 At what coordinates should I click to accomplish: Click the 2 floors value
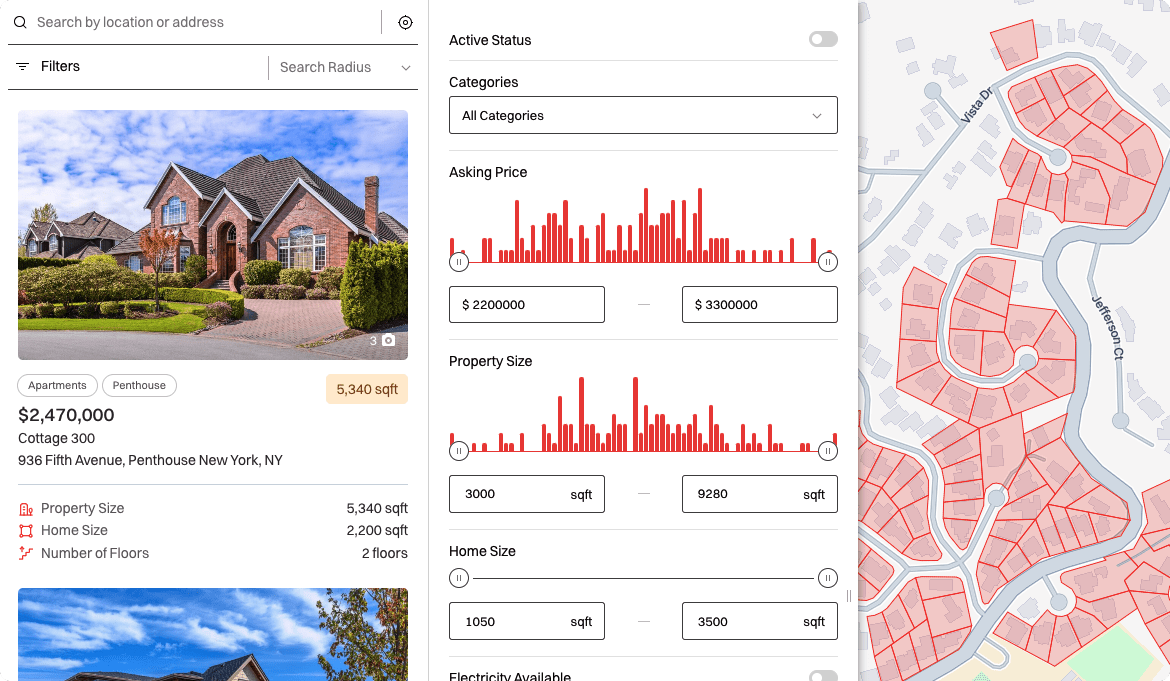pos(385,553)
